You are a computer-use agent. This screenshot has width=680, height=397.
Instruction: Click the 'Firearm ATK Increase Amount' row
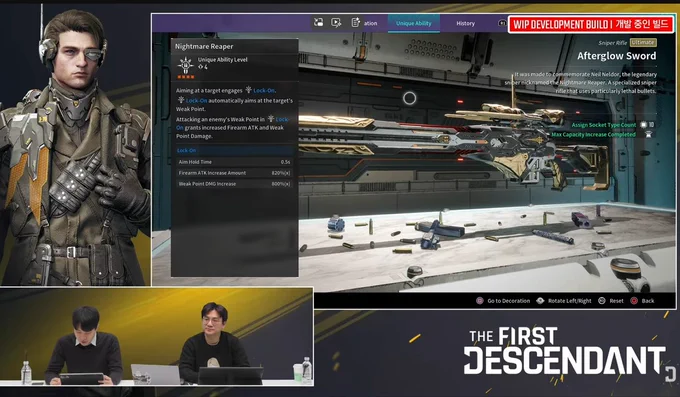pos(234,173)
